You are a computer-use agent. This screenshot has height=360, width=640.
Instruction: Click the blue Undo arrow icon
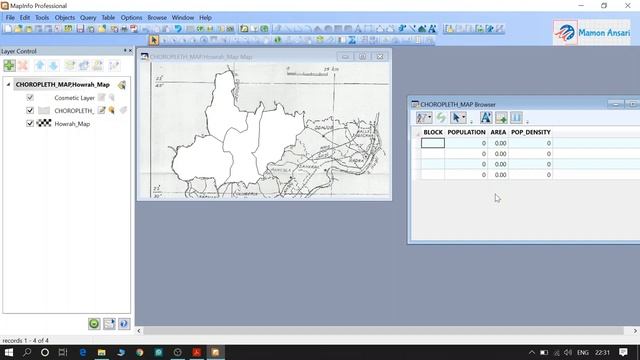pos(178,29)
